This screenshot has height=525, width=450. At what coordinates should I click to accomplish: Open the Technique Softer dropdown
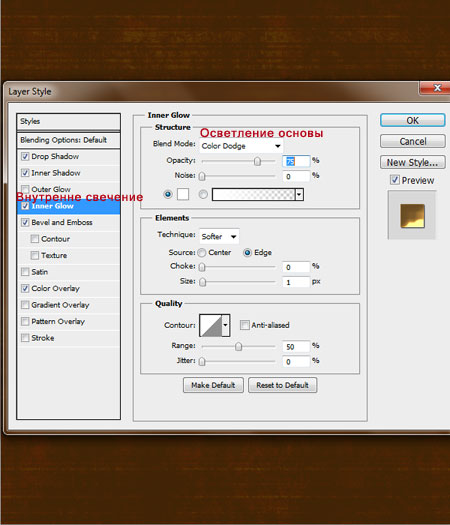point(219,236)
